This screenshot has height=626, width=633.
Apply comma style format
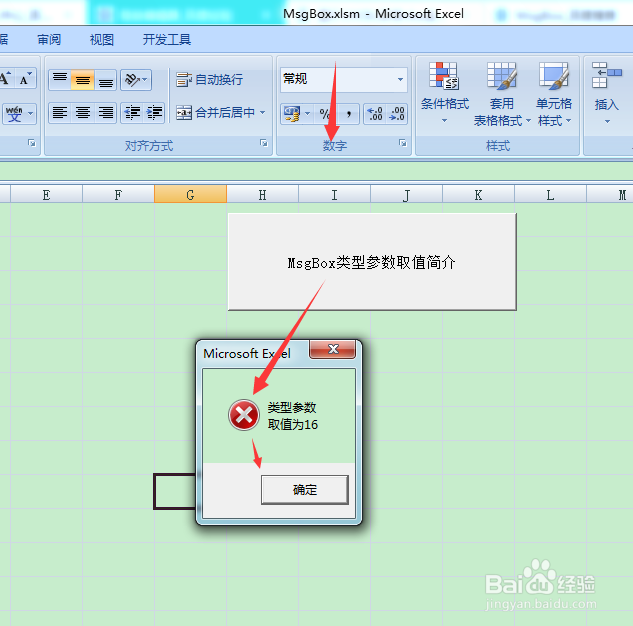(x=348, y=114)
